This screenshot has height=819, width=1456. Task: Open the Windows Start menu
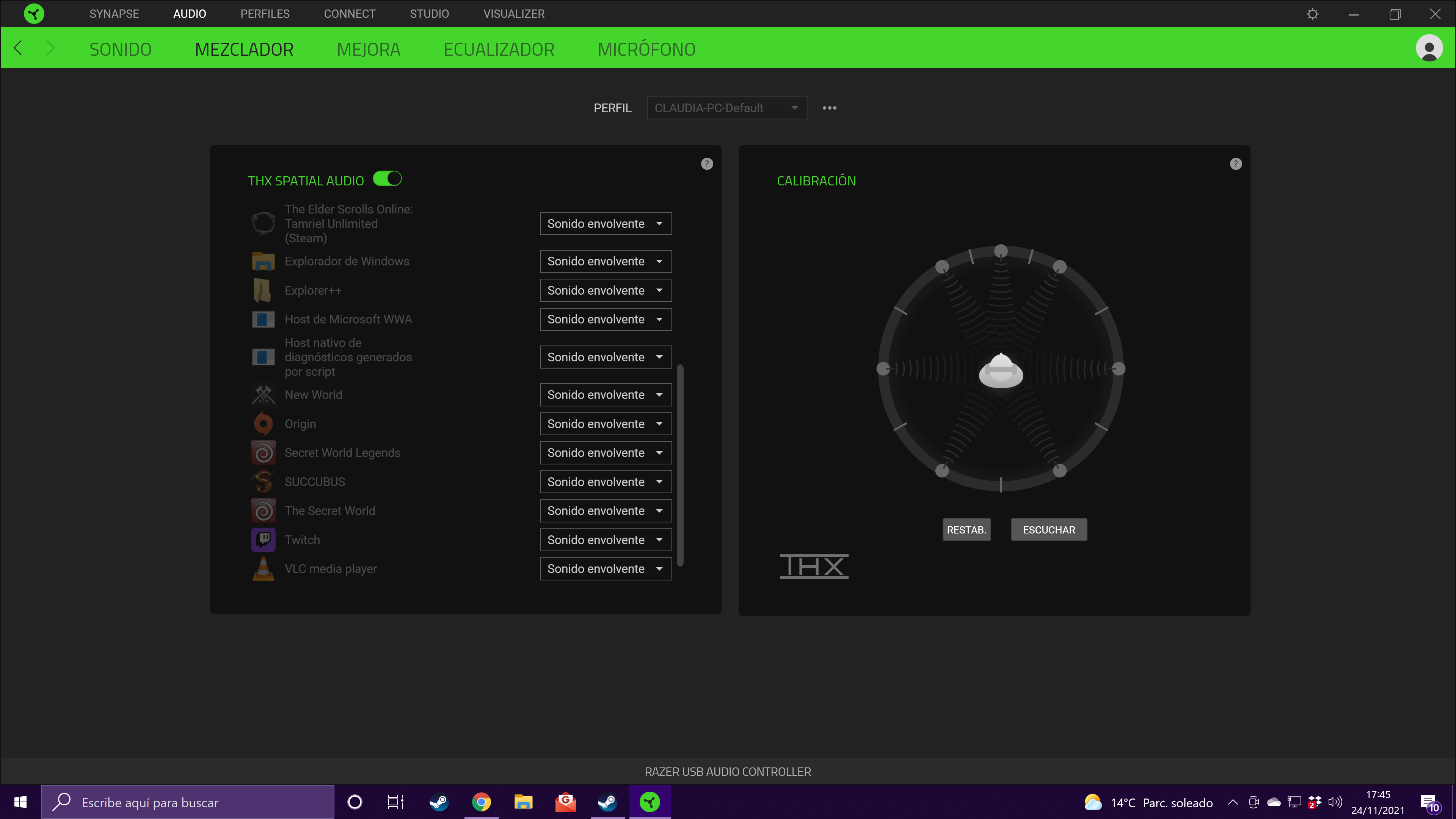coord(20,802)
